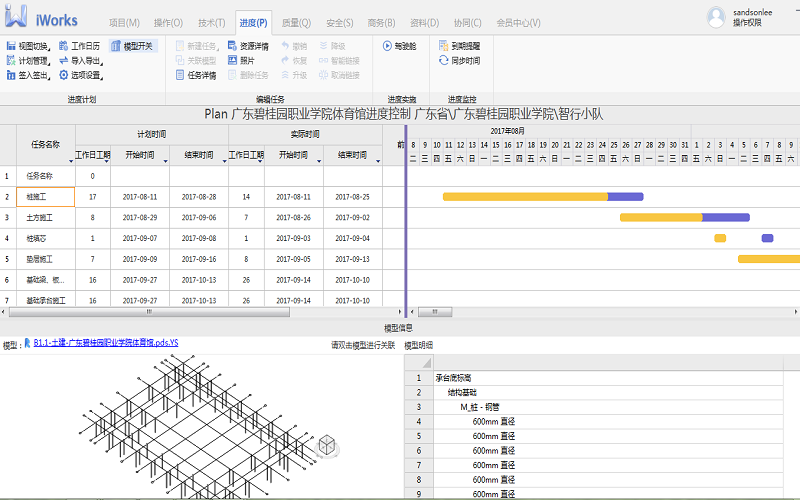800x500 pixels.
Task: Click the 3D view cube in model viewer
Action: click(x=327, y=445)
